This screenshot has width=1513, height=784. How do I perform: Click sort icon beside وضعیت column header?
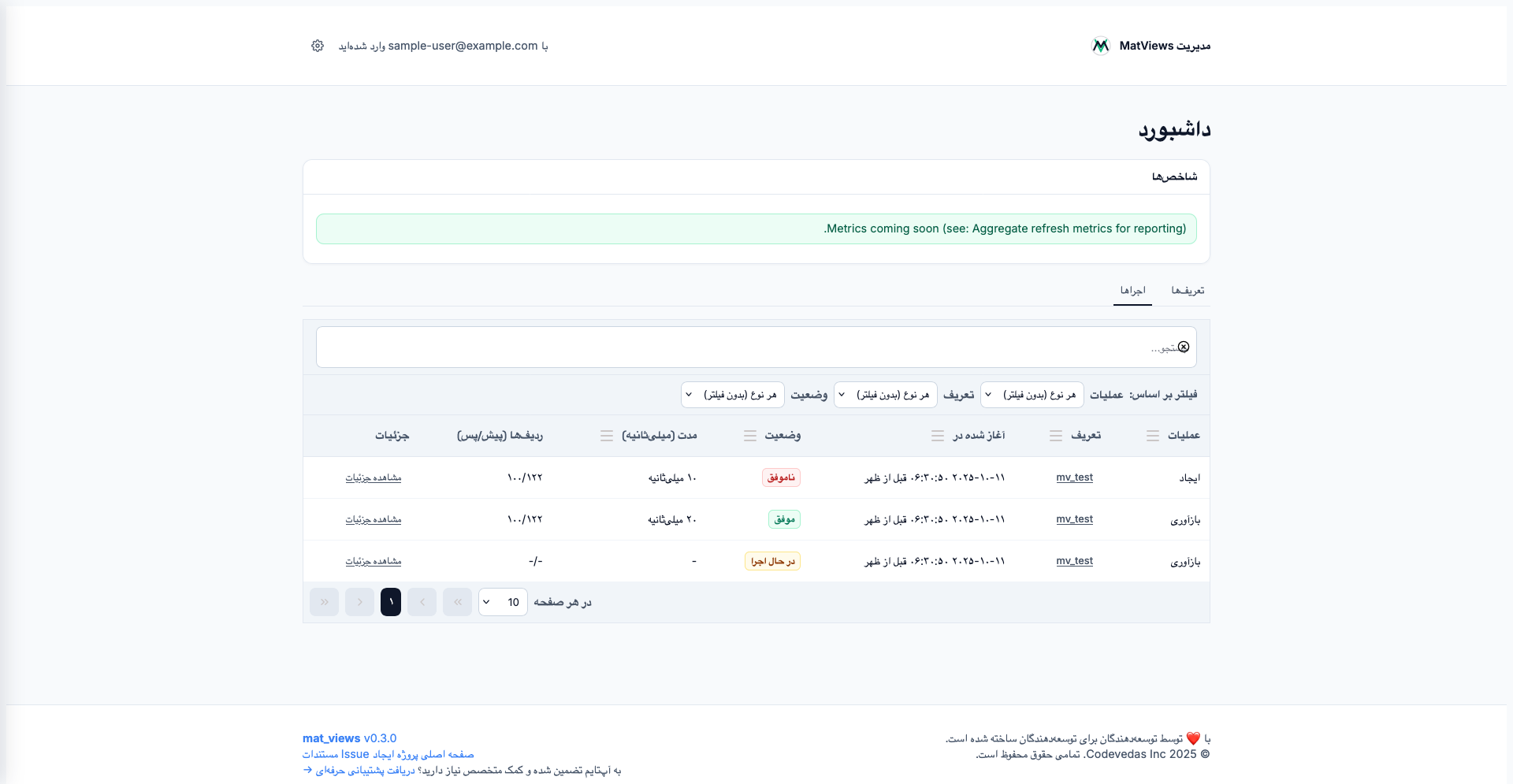click(x=750, y=436)
